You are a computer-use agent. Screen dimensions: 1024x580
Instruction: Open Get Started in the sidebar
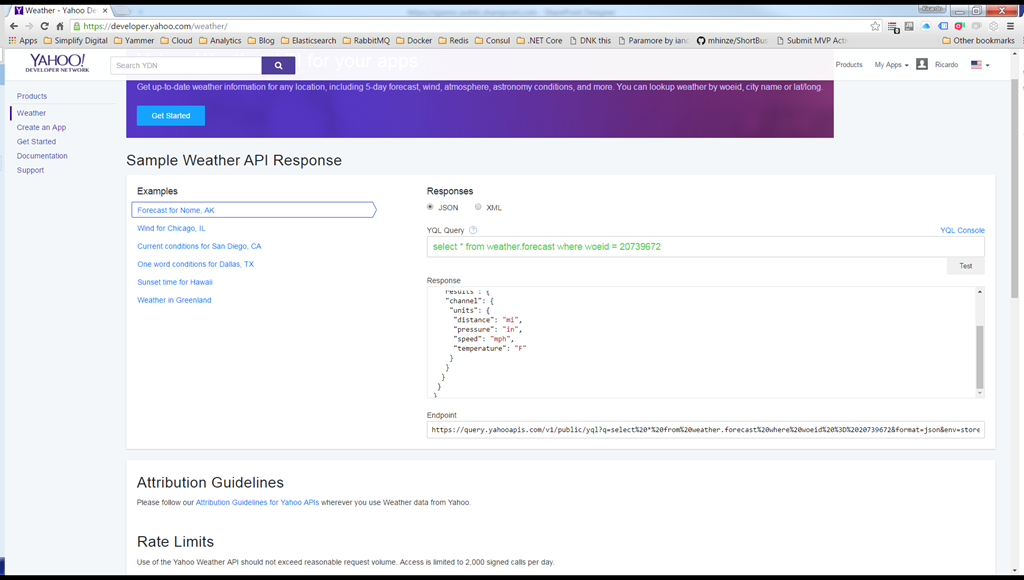click(37, 142)
